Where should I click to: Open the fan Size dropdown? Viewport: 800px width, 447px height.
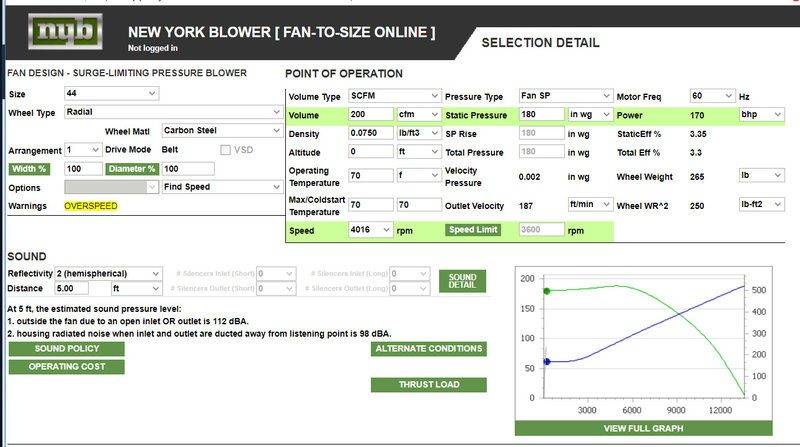[111, 93]
